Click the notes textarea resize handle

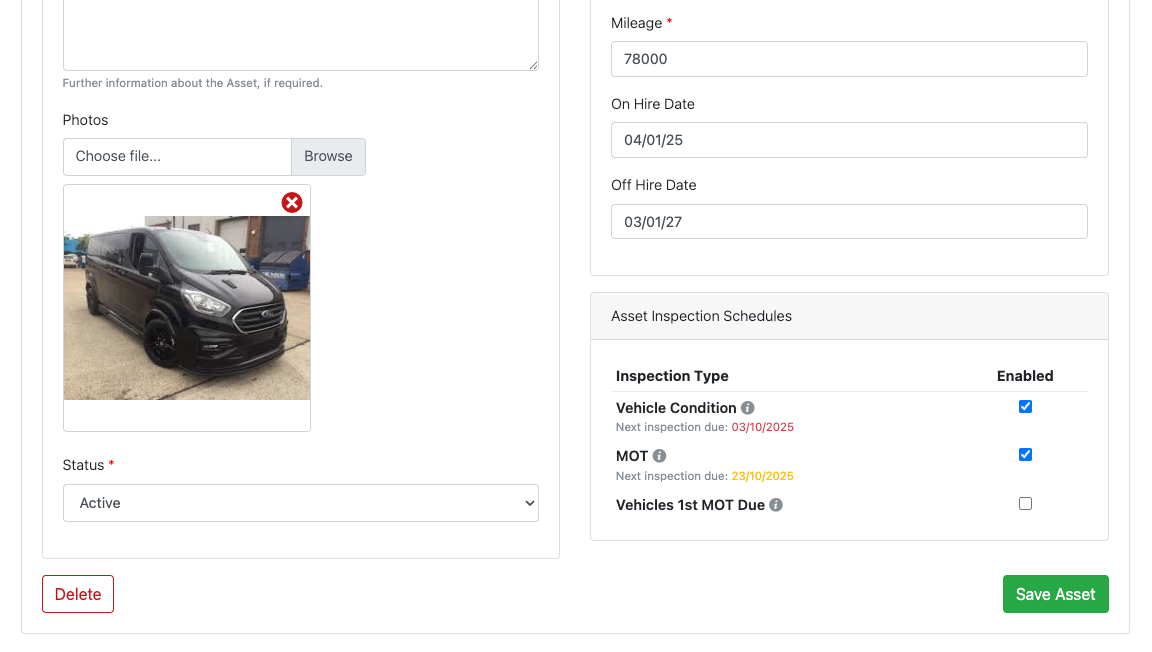click(533, 65)
